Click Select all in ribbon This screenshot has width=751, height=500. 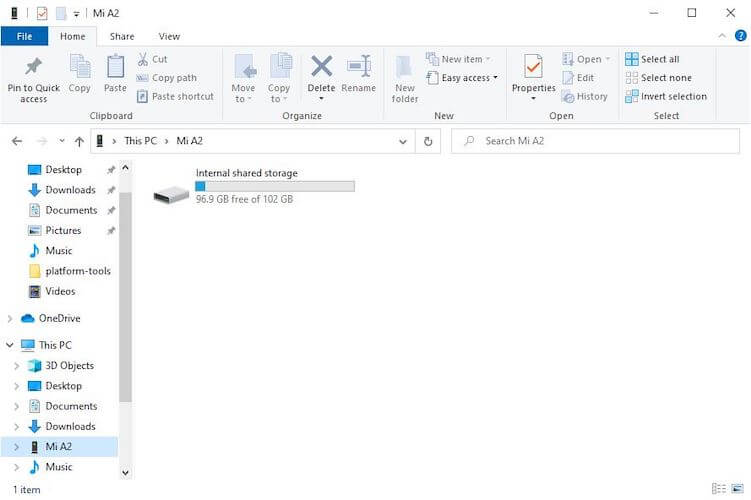pos(652,59)
